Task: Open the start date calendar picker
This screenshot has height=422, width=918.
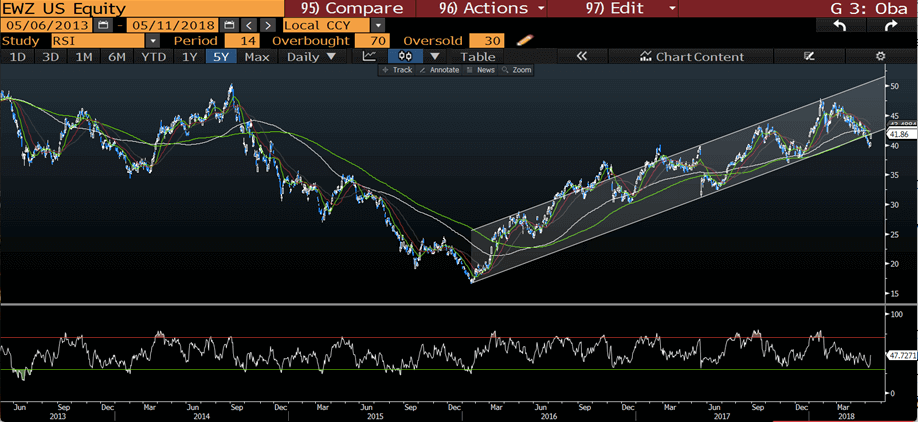Action: tap(103, 24)
